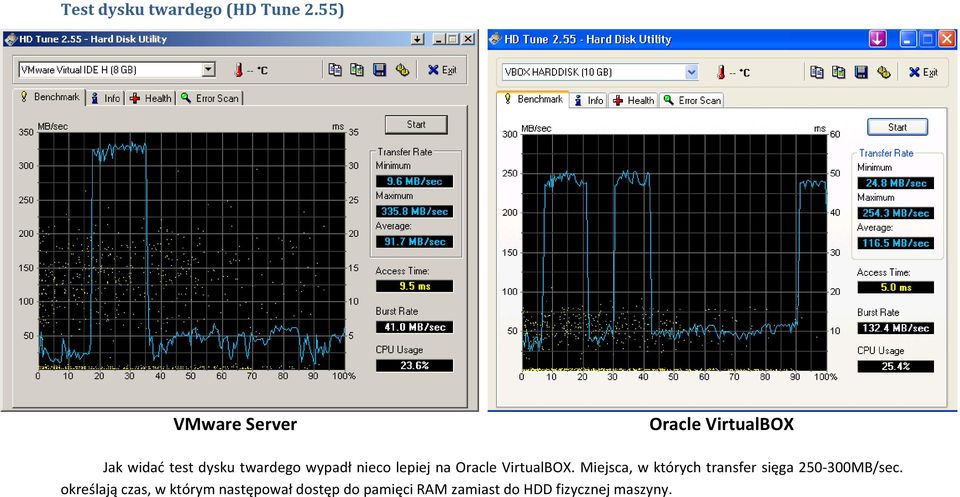Open the VBOX HARDDISK (10 GB) drive dropdown
This screenshot has width=960, height=497.
pos(692,72)
